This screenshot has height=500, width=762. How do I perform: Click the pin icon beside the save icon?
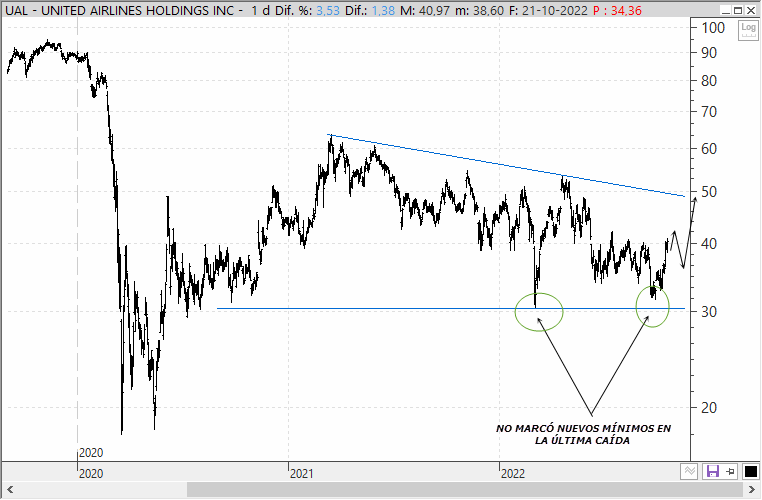pos(730,471)
